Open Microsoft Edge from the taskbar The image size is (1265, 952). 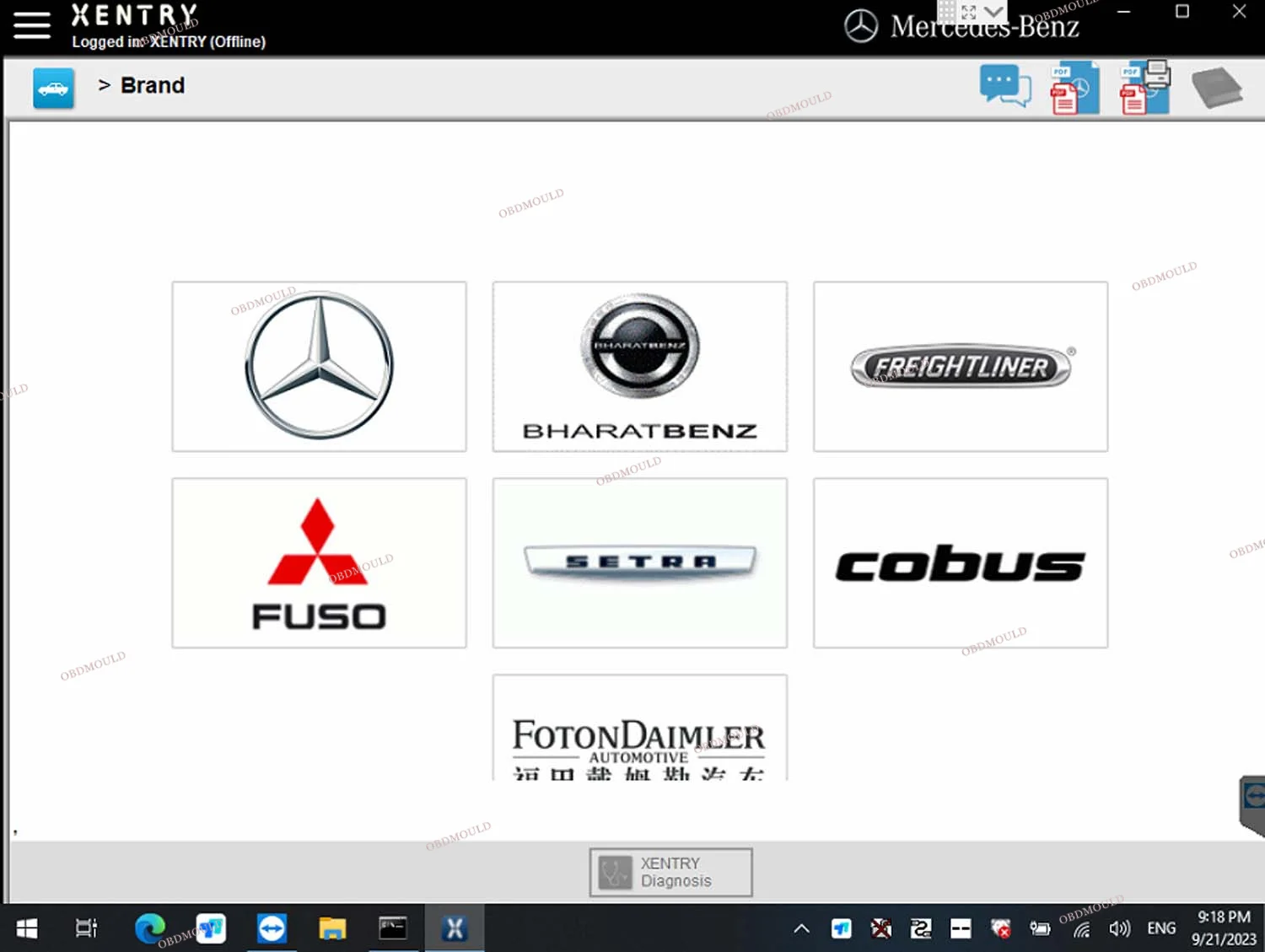tap(150, 928)
